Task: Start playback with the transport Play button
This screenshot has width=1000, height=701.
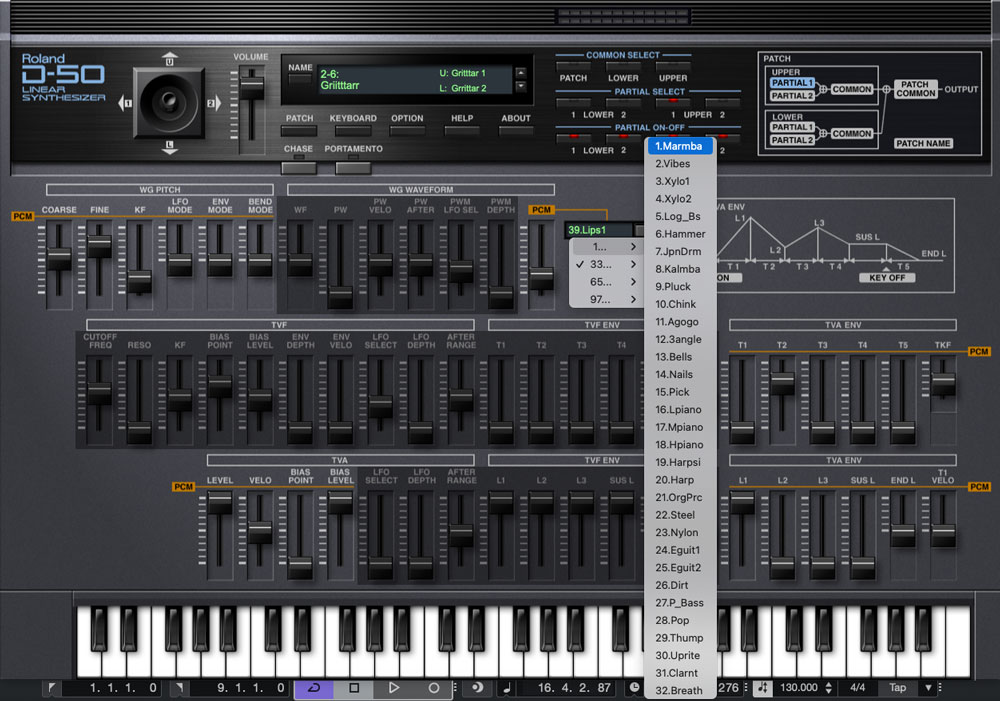Action: [x=393, y=688]
